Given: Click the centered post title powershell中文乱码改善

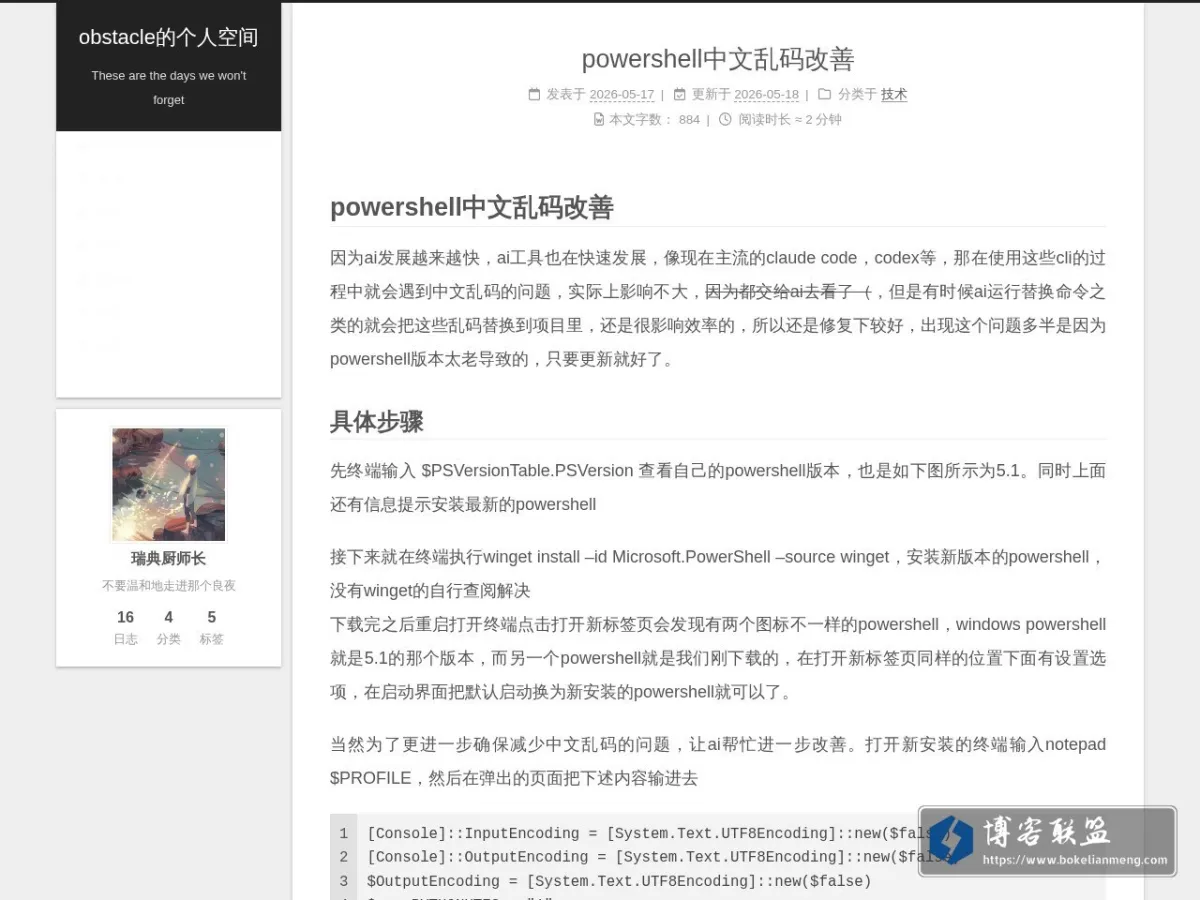Looking at the screenshot, I should point(718,59).
